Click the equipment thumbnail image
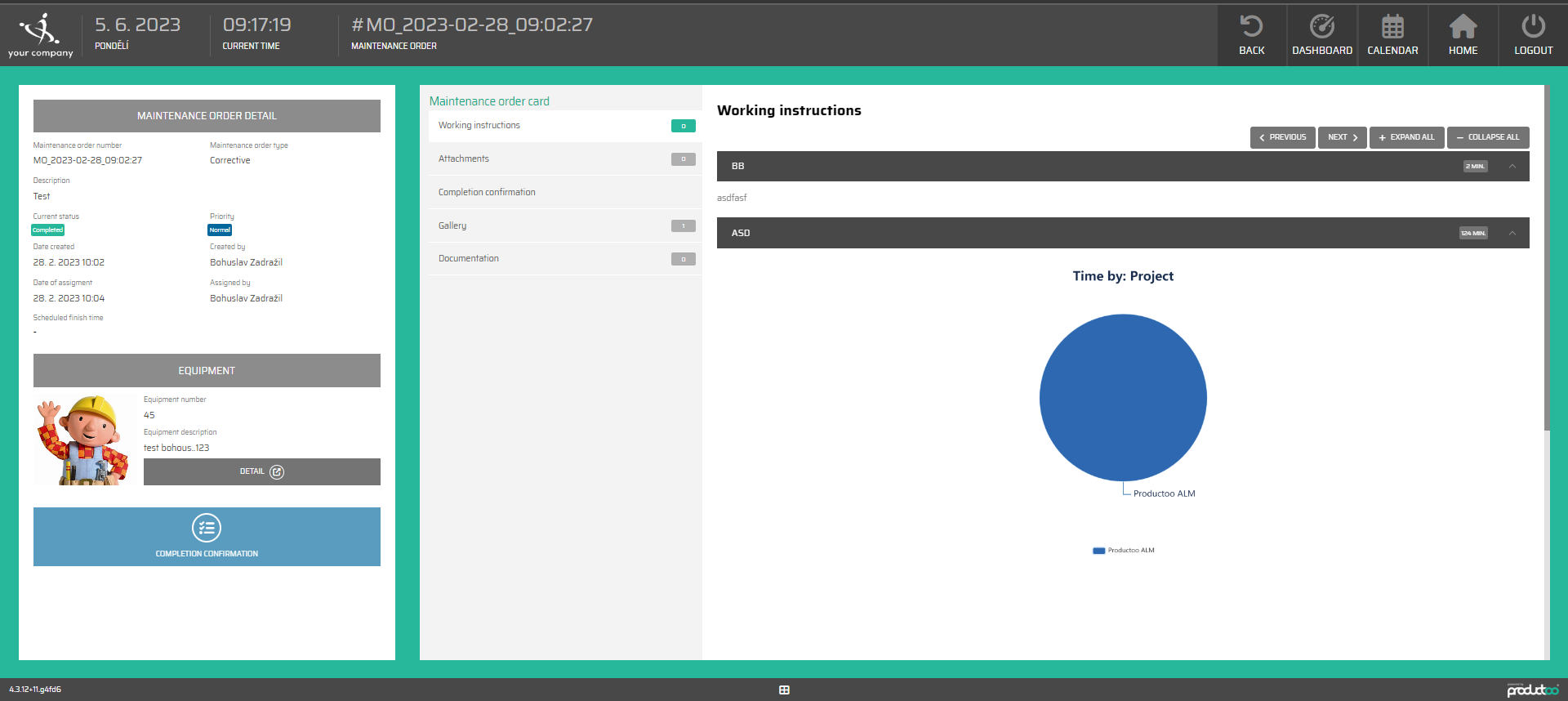The image size is (1568, 701). (82, 440)
